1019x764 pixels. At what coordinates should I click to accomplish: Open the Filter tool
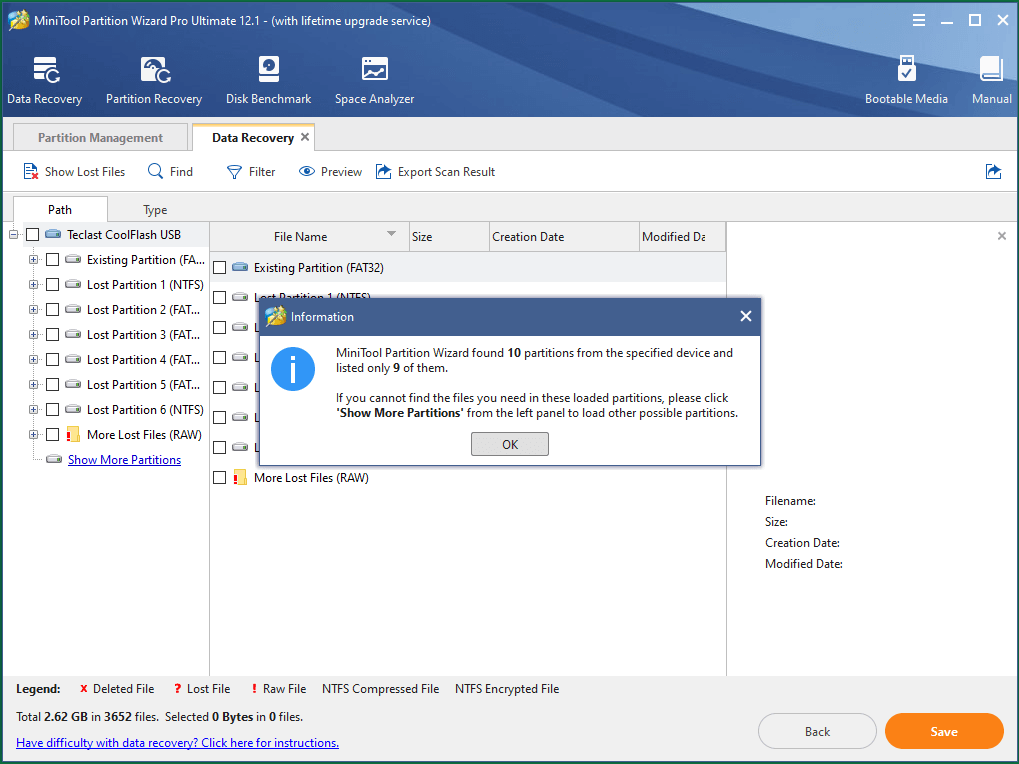[x=251, y=172]
